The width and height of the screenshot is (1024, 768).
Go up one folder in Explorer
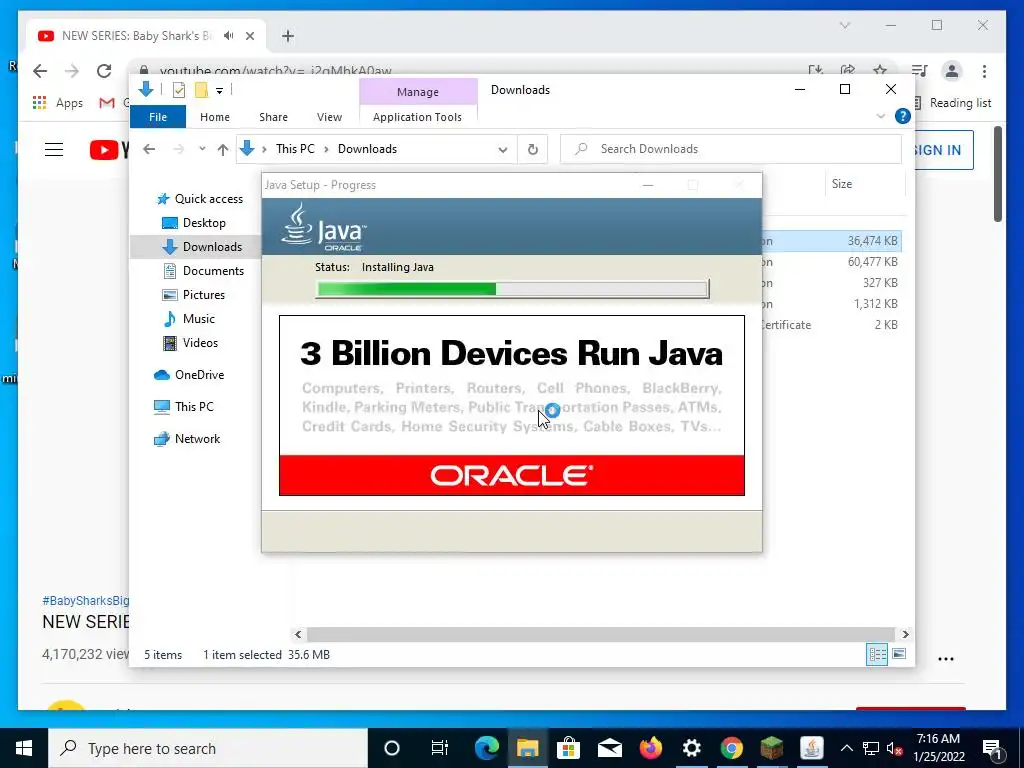click(223, 150)
